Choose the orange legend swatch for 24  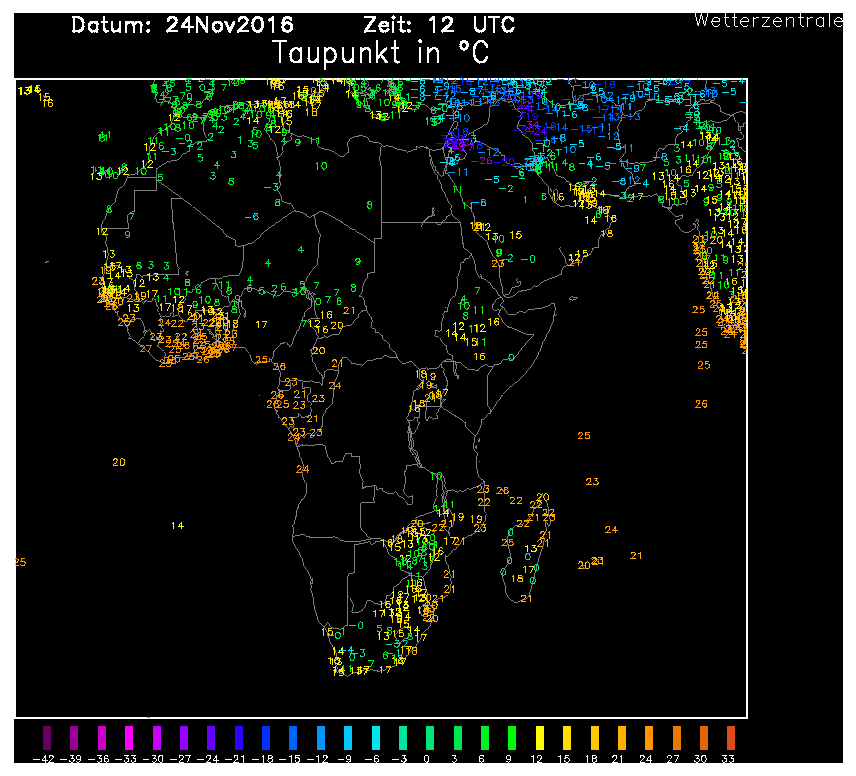(x=649, y=739)
